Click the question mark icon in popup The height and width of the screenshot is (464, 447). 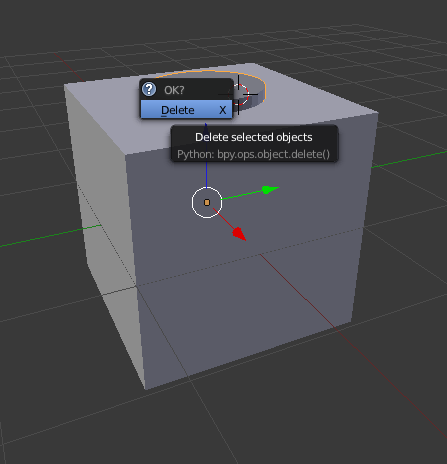click(x=149, y=89)
